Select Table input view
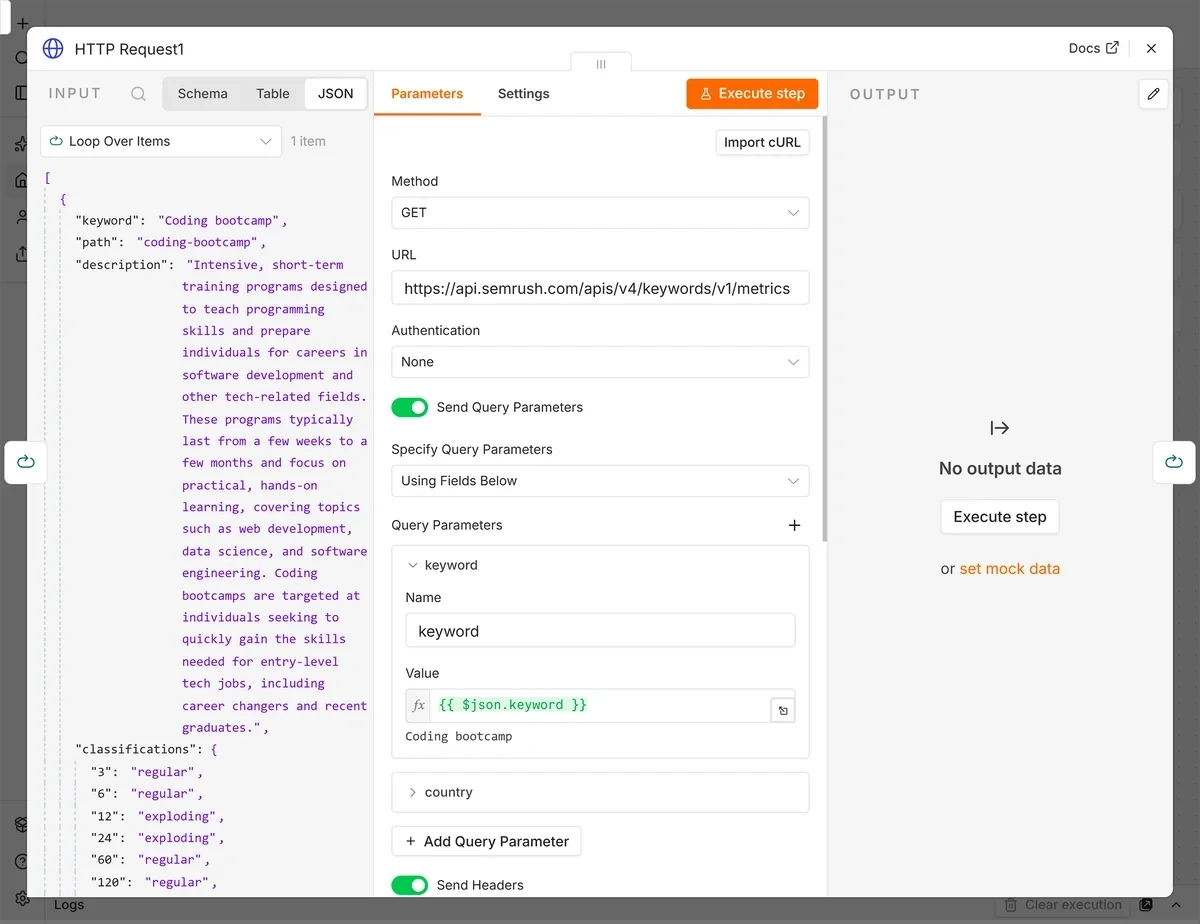The height and width of the screenshot is (924, 1200). (x=272, y=93)
